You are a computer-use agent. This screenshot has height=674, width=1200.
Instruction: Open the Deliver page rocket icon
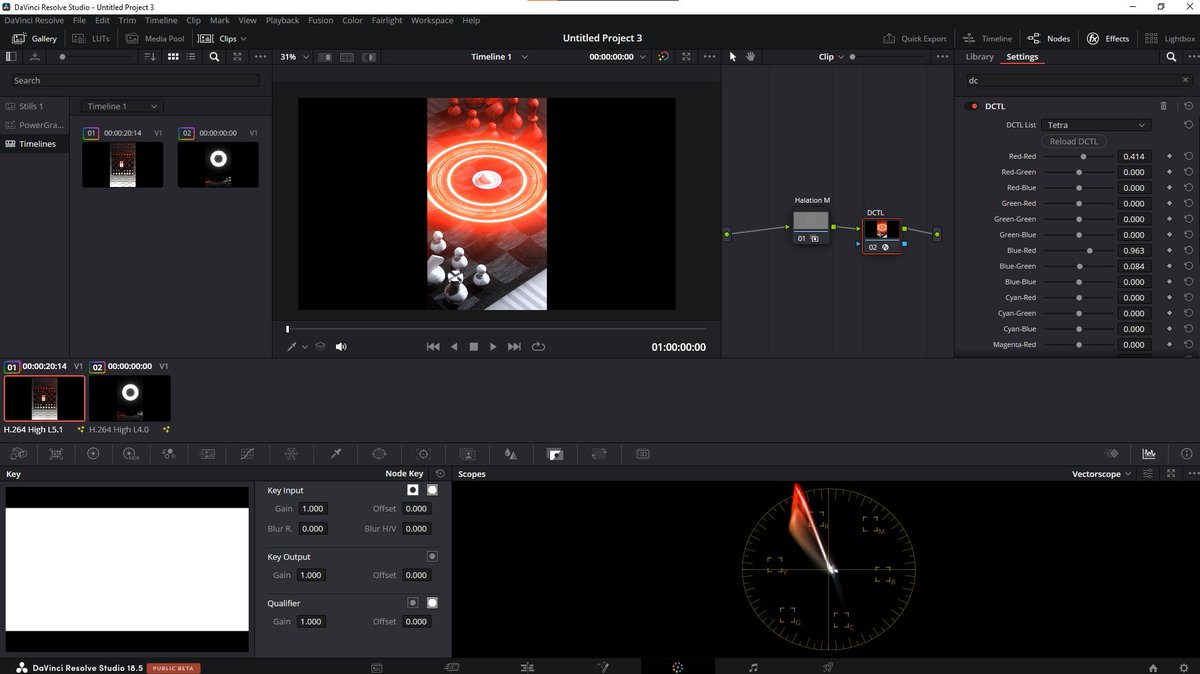click(x=828, y=667)
